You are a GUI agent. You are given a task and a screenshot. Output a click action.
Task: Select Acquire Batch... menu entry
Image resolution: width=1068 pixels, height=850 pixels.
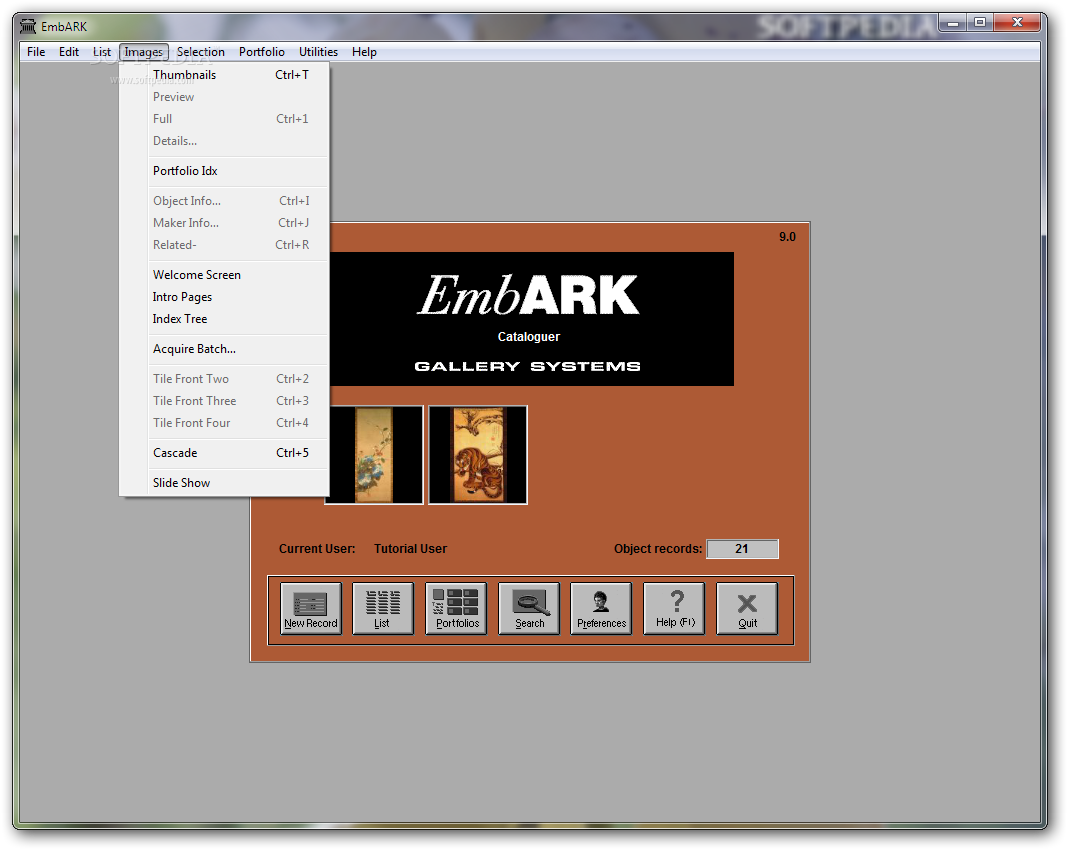[x=225, y=349]
